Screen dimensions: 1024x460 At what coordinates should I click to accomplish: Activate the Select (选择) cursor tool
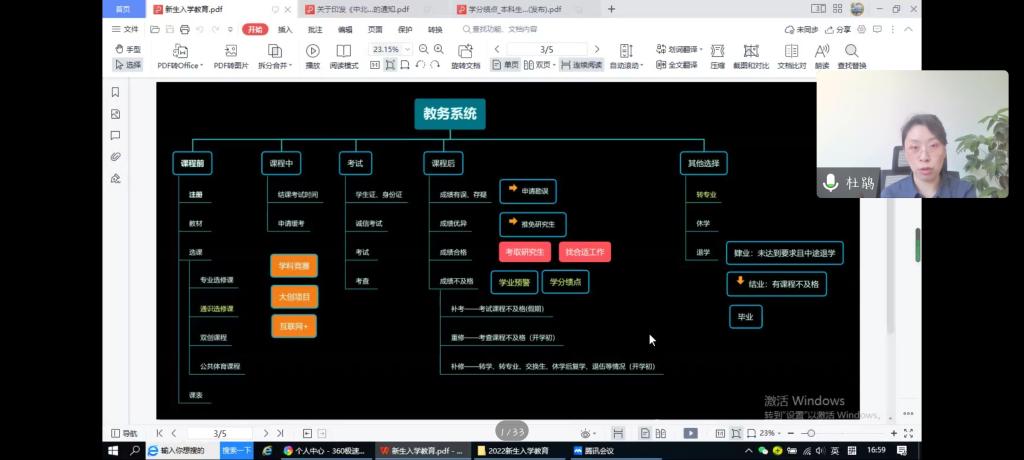coord(127,65)
